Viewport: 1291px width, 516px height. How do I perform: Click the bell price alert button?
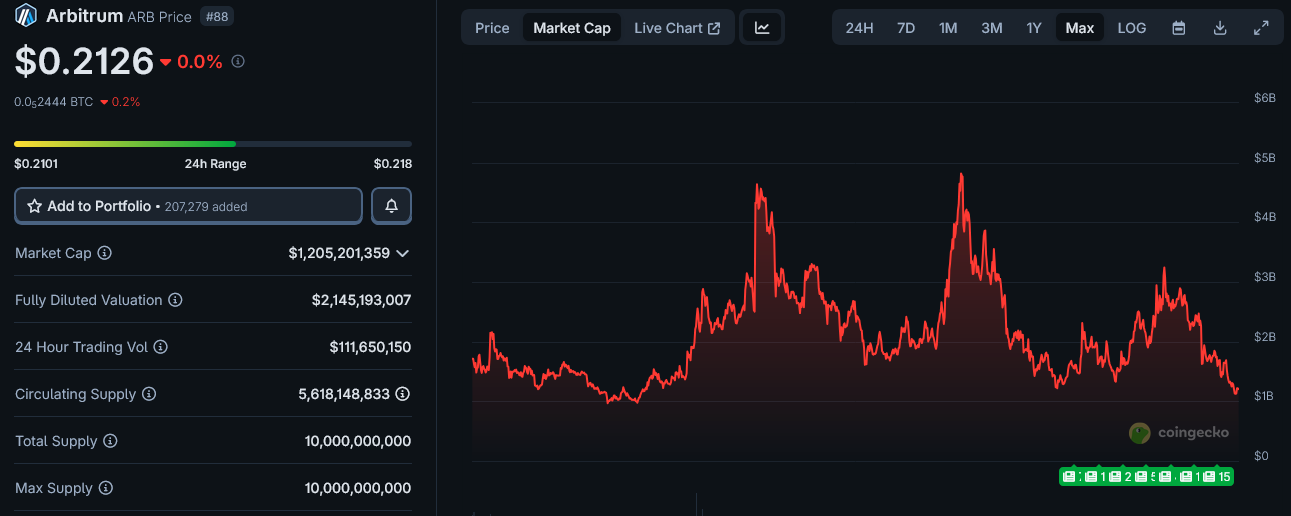click(392, 206)
